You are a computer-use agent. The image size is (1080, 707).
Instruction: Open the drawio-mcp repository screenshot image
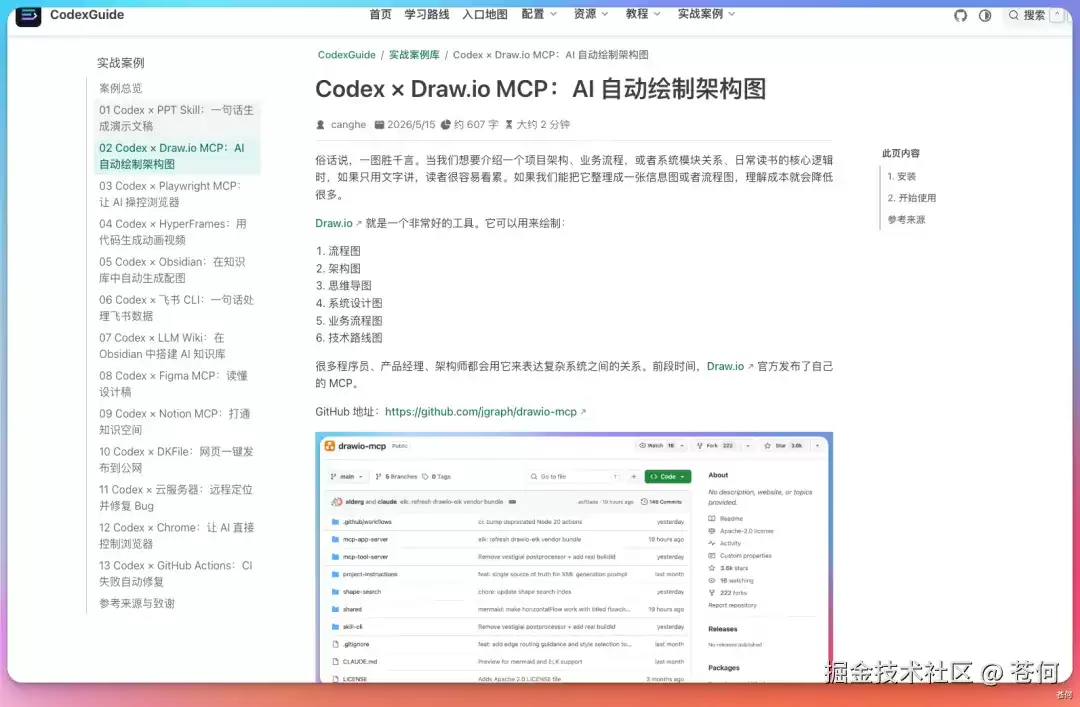(574, 557)
